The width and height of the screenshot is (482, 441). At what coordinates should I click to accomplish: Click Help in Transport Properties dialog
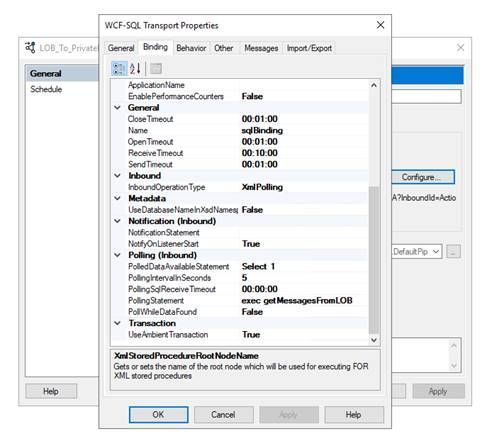coord(354,415)
